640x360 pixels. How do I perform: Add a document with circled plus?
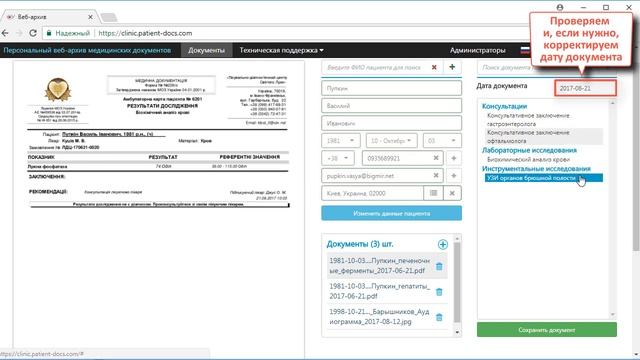(x=442, y=244)
